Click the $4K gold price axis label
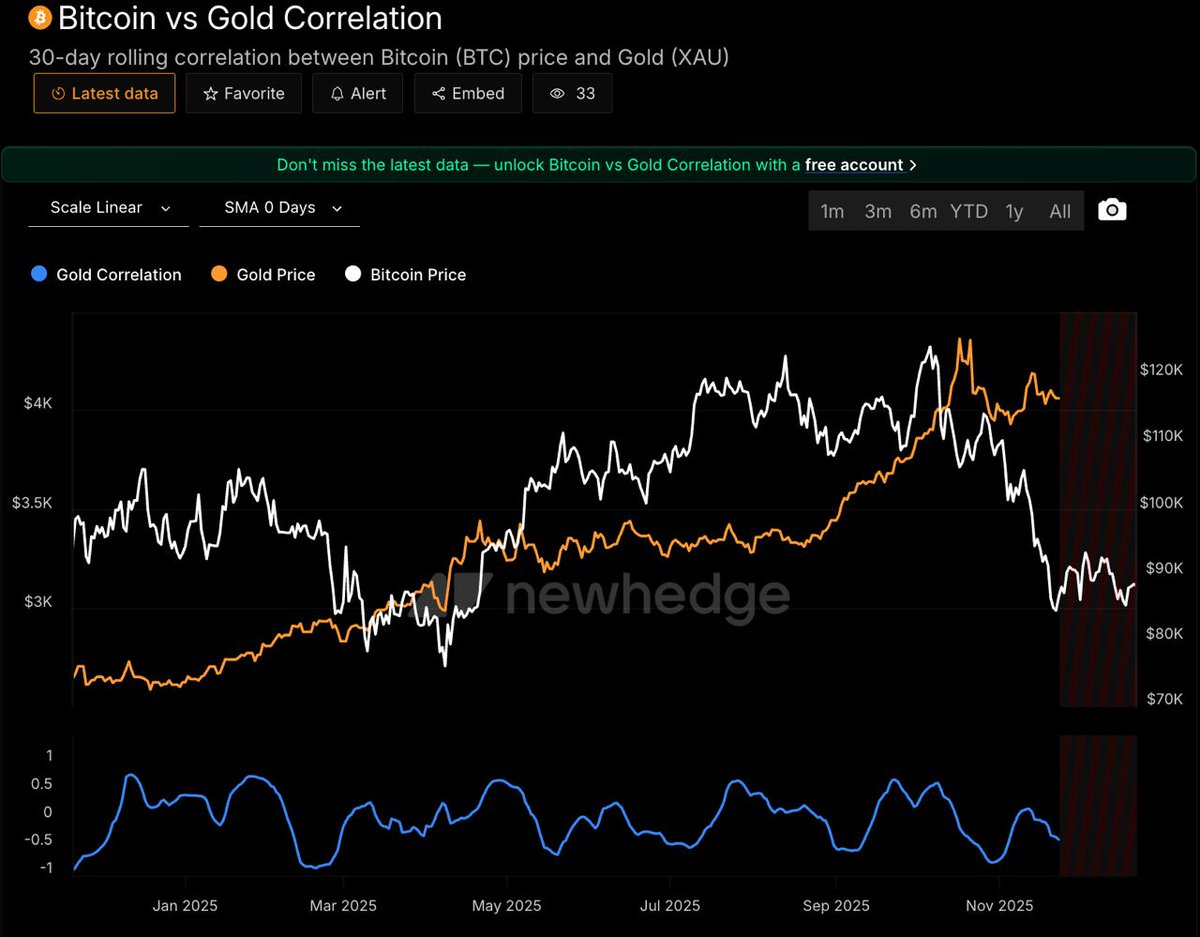The width and height of the screenshot is (1200, 937). pyautogui.click(x=38, y=403)
